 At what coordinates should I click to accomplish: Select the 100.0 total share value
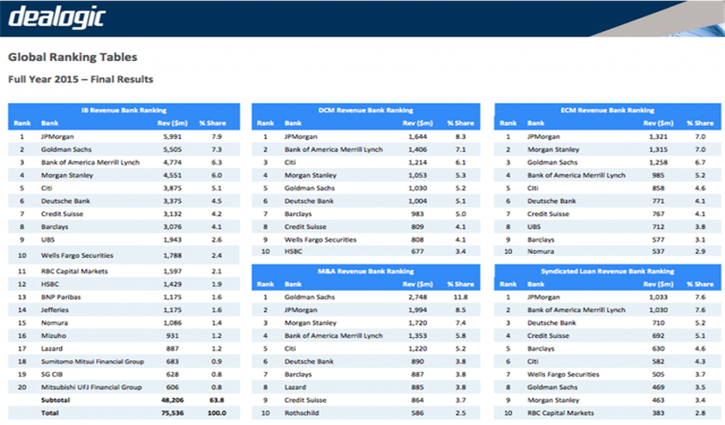pos(217,413)
